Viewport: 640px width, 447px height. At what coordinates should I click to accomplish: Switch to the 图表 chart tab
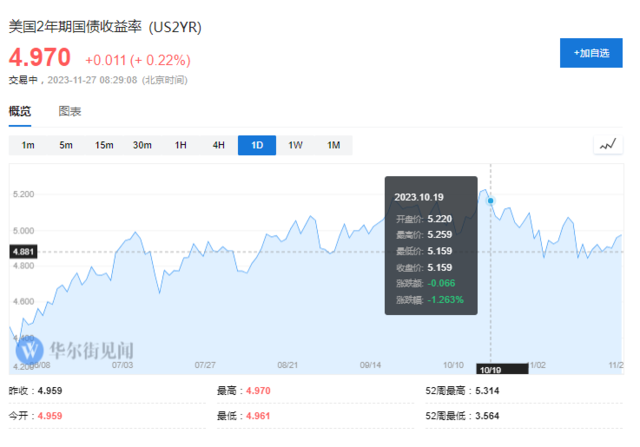70,111
